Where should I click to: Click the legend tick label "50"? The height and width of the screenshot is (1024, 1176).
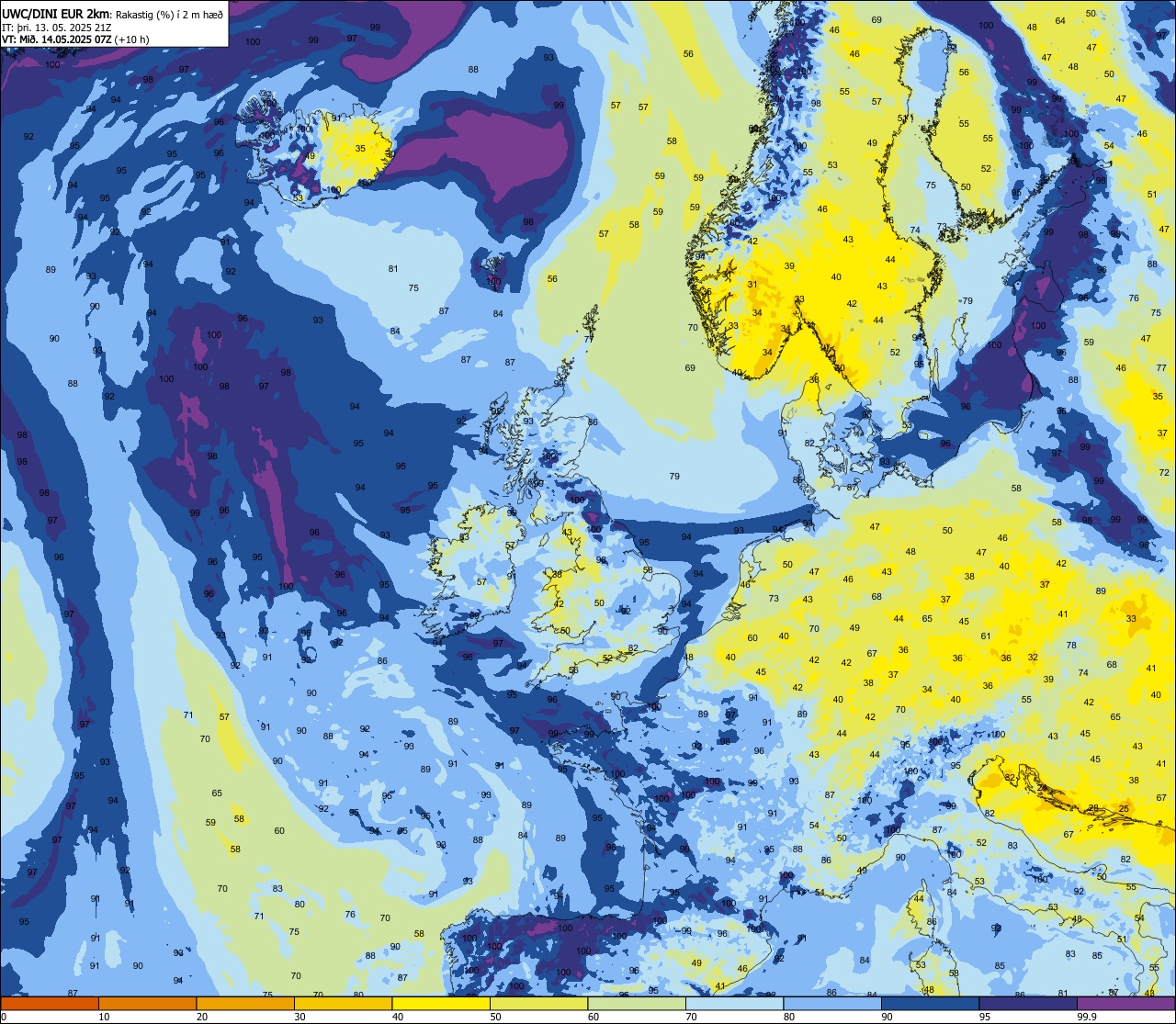495,1017
